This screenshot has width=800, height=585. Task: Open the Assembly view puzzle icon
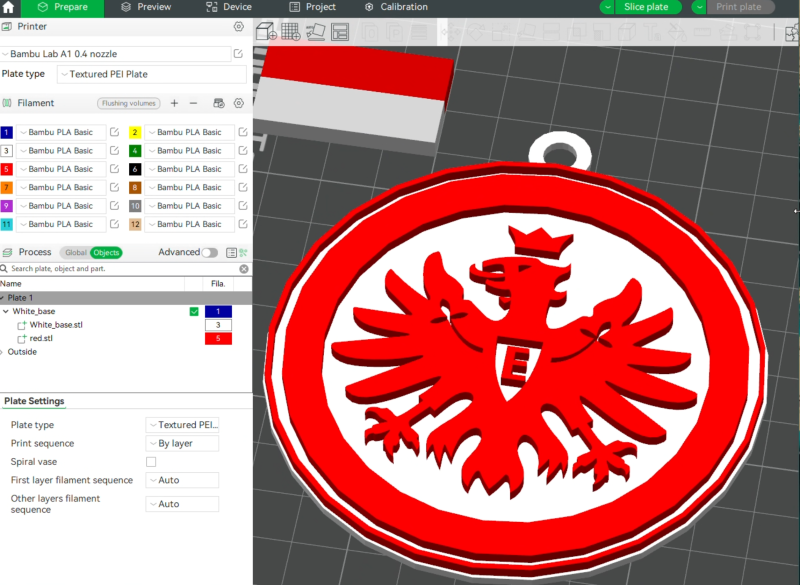point(792,33)
